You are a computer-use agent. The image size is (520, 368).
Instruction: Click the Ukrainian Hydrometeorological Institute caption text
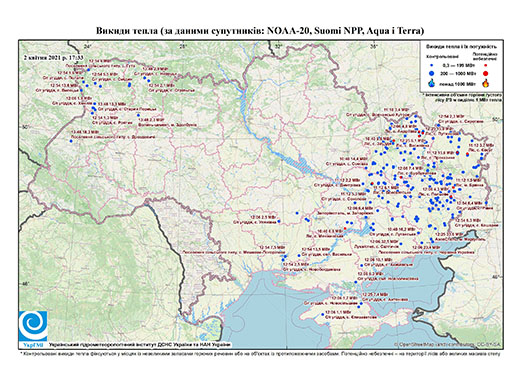point(140,345)
